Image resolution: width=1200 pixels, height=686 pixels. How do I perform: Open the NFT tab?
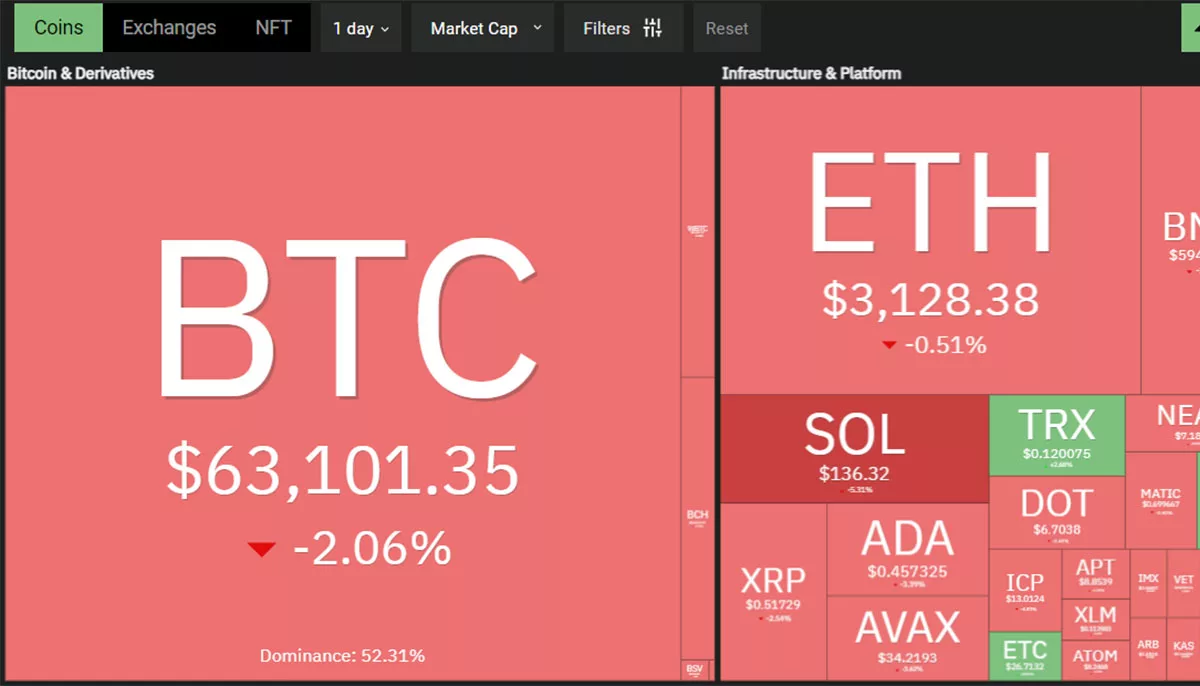point(273,28)
